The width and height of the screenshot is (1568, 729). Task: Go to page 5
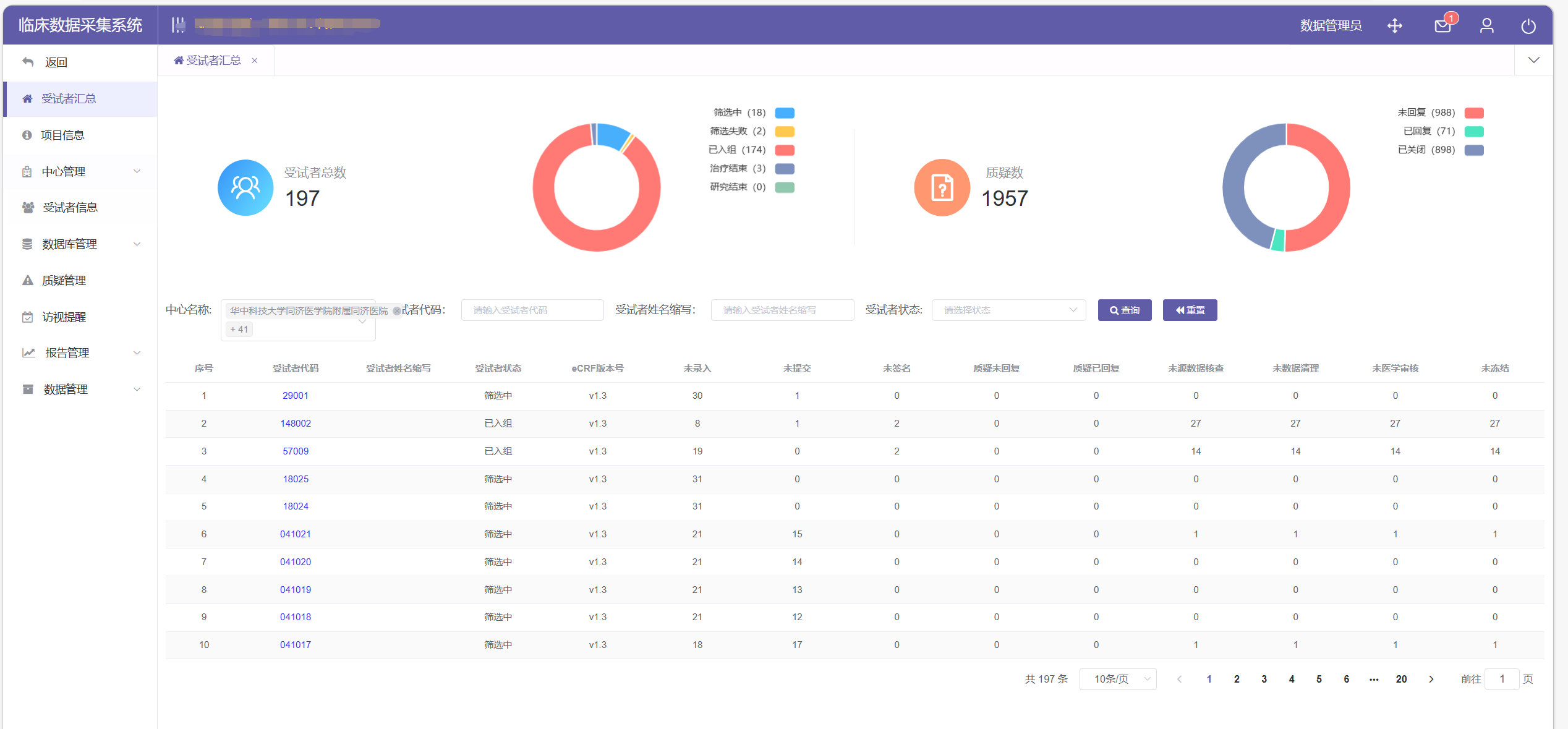click(x=1319, y=679)
